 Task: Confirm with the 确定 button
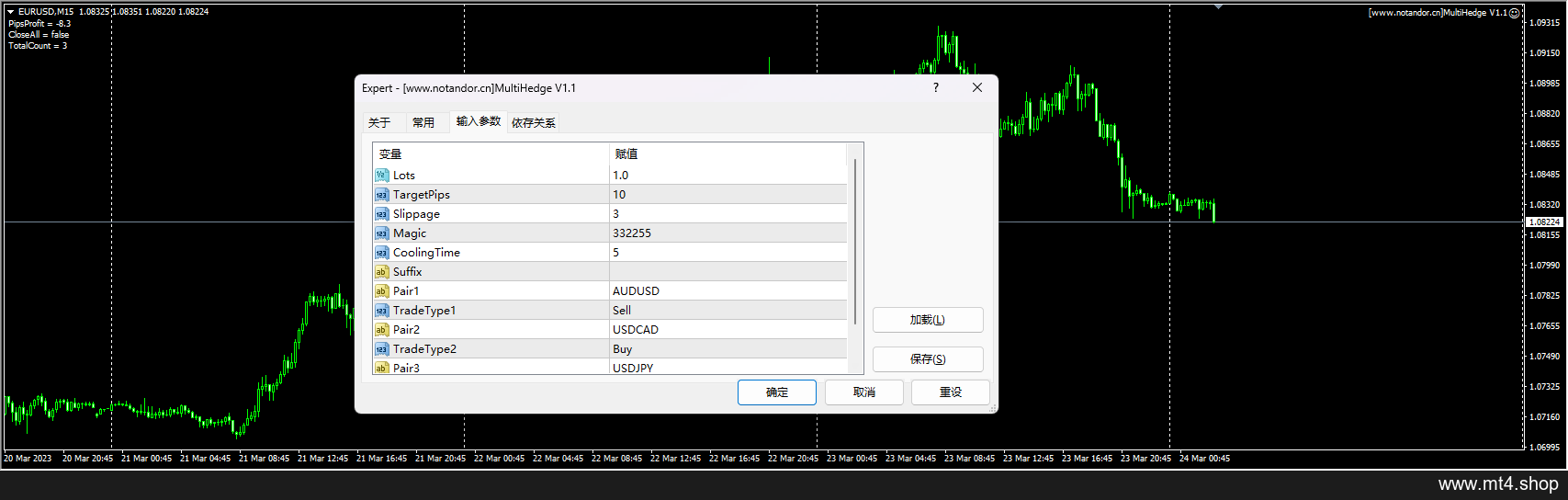(x=777, y=392)
